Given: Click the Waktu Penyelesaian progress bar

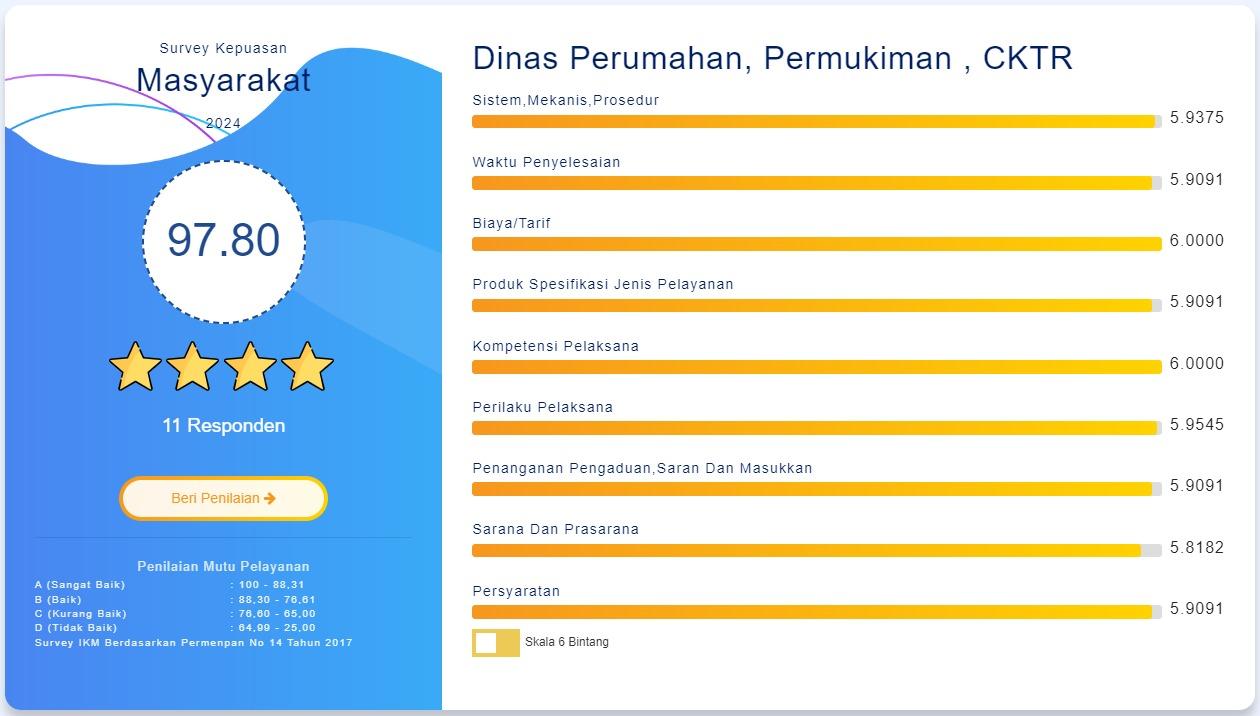Looking at the screenshot, I should tap(815, 183).
